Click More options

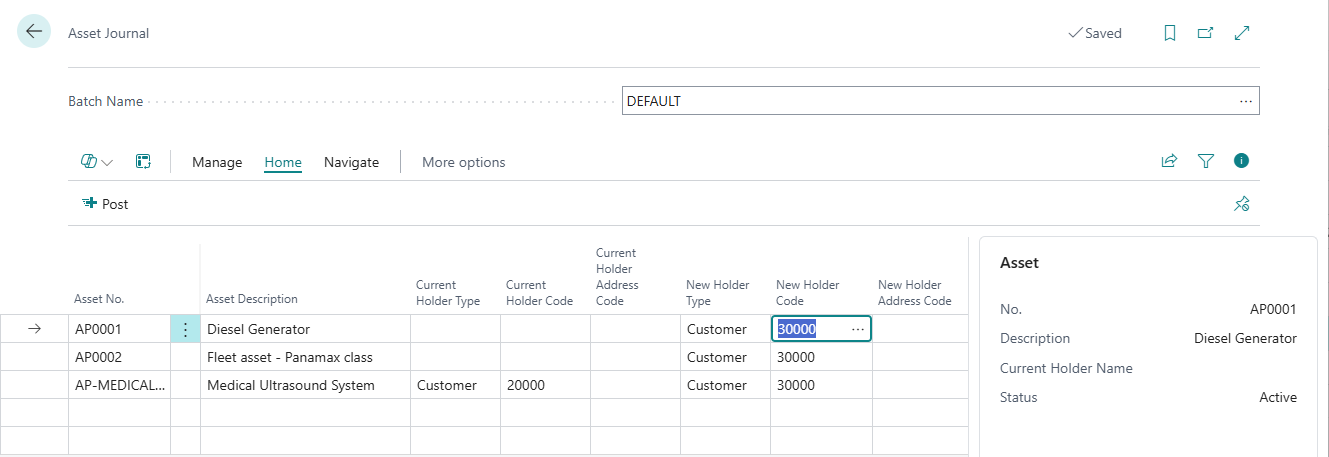tap(463, 162)
